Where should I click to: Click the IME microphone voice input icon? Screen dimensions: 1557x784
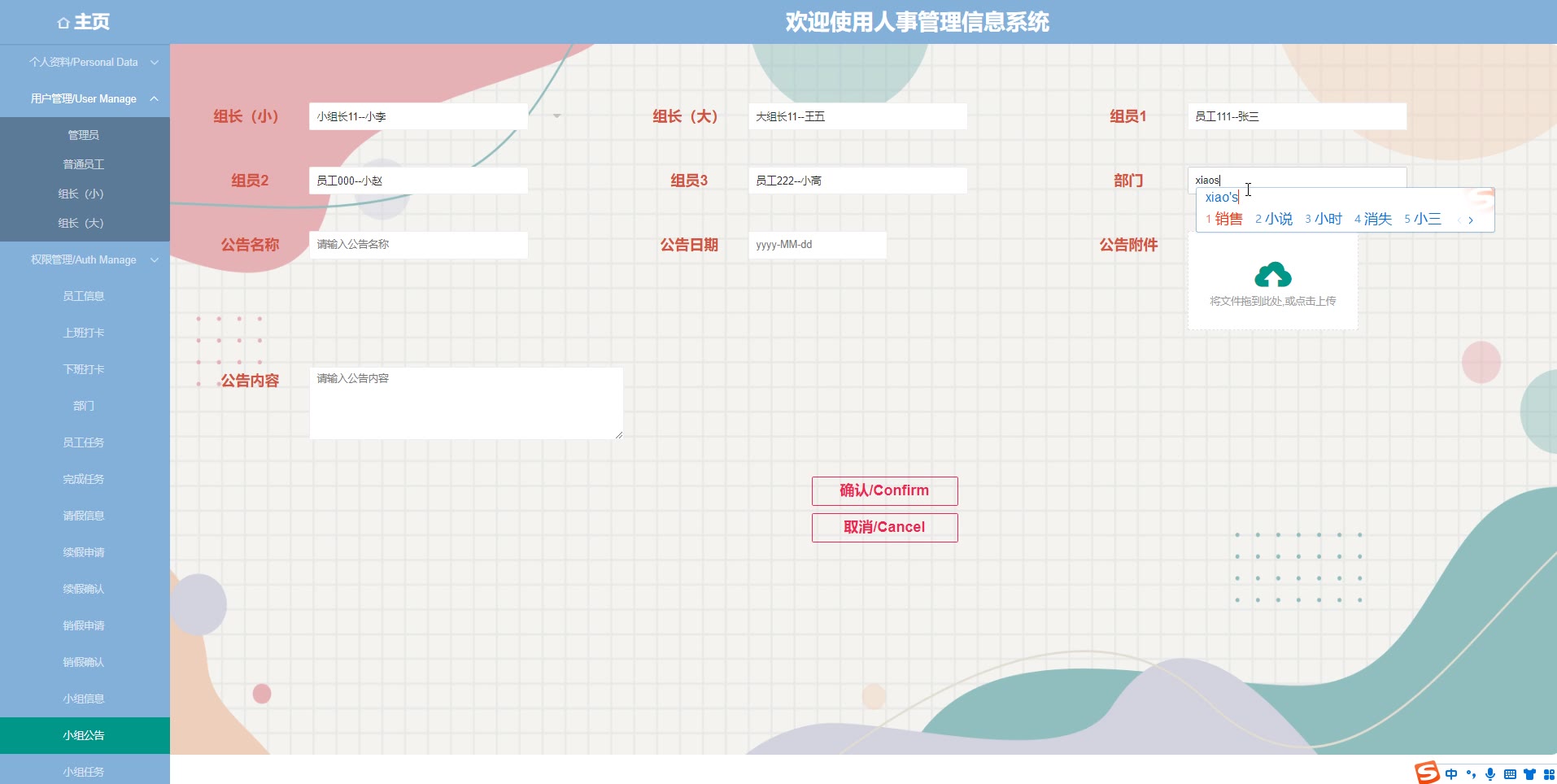(x=1490, y=774)
